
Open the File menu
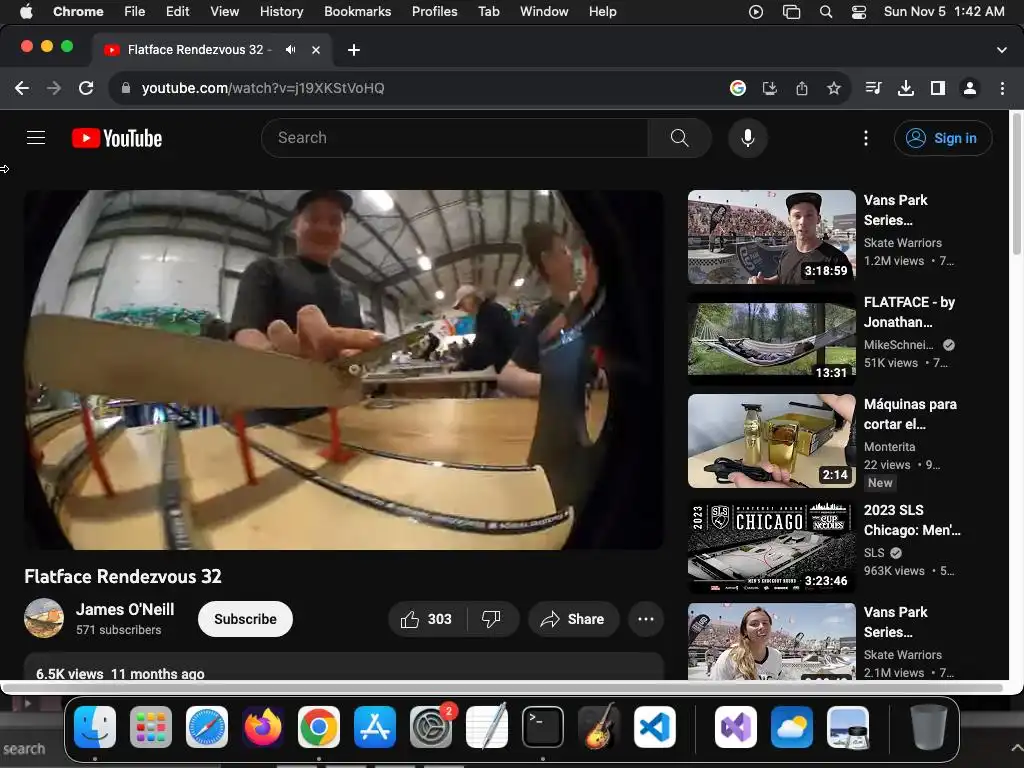(x=135, y=11)
